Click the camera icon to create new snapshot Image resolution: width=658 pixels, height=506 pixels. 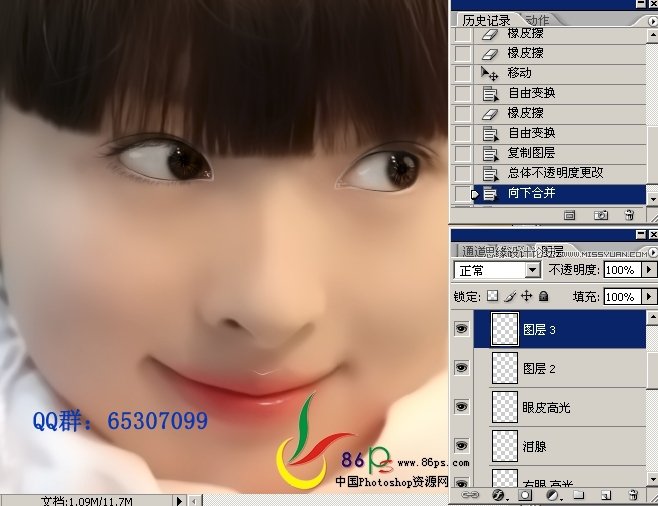(x=601, y=215)
